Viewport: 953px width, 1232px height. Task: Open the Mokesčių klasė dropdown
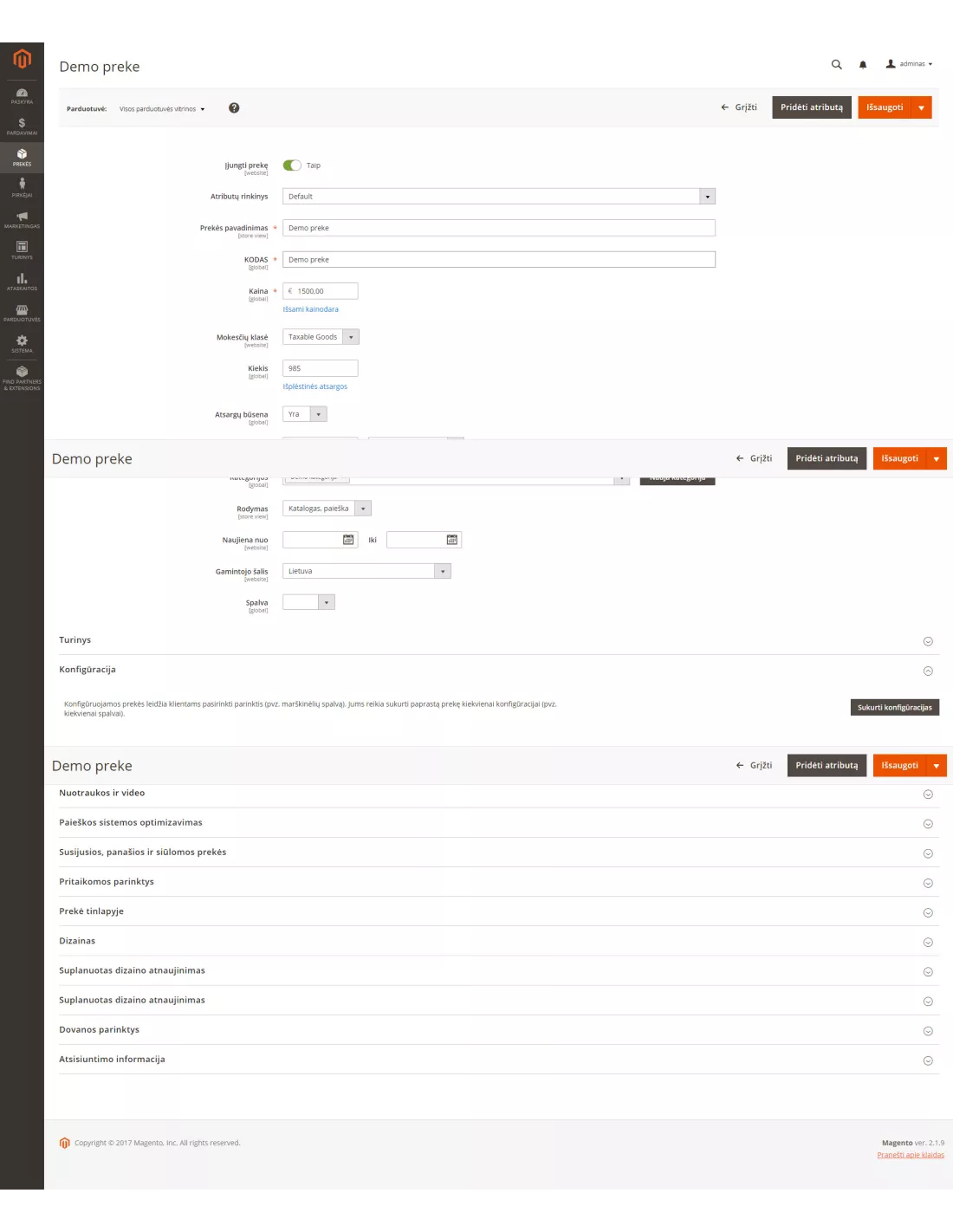pos(321,337)
